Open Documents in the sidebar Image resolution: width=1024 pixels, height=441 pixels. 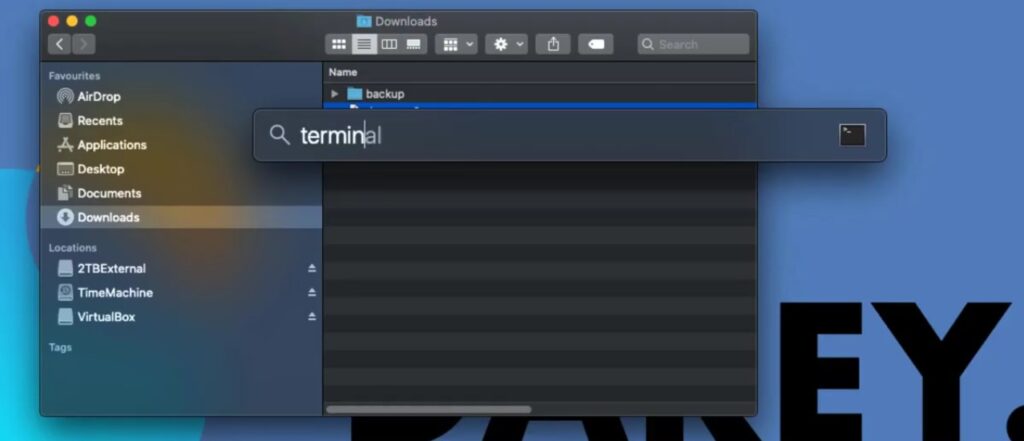coord(181,193)
